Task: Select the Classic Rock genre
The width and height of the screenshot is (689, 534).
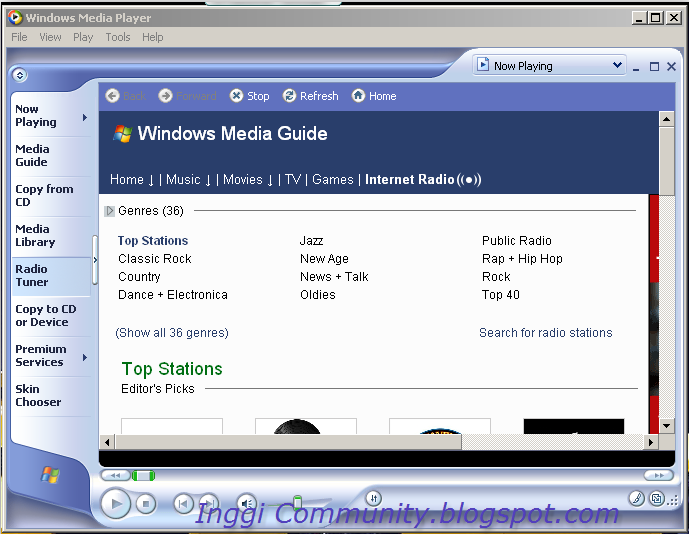Action: click(155, 258)
